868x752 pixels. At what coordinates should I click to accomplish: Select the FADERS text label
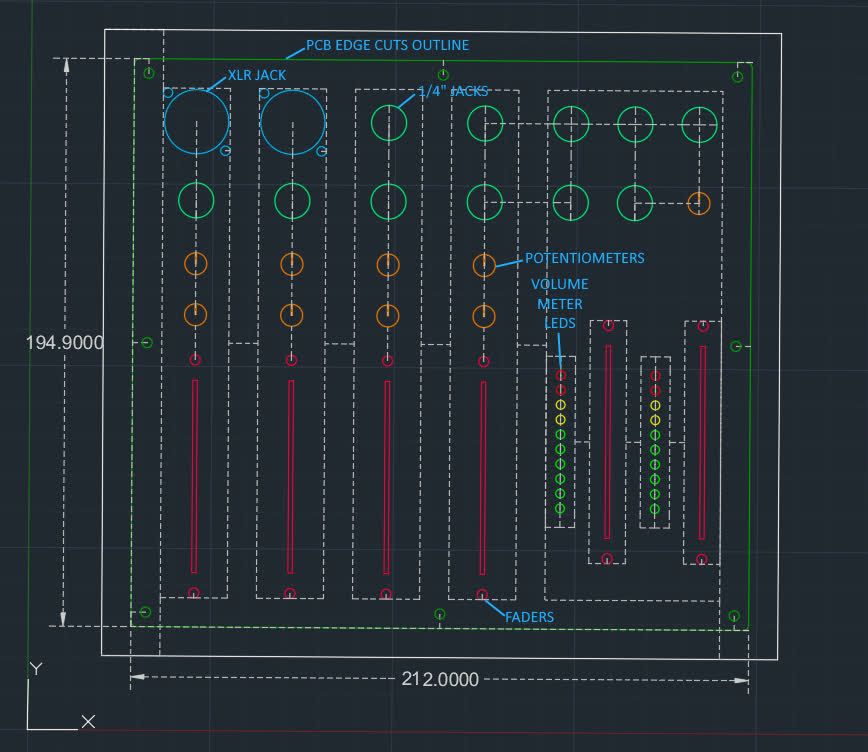coord(529,617)
